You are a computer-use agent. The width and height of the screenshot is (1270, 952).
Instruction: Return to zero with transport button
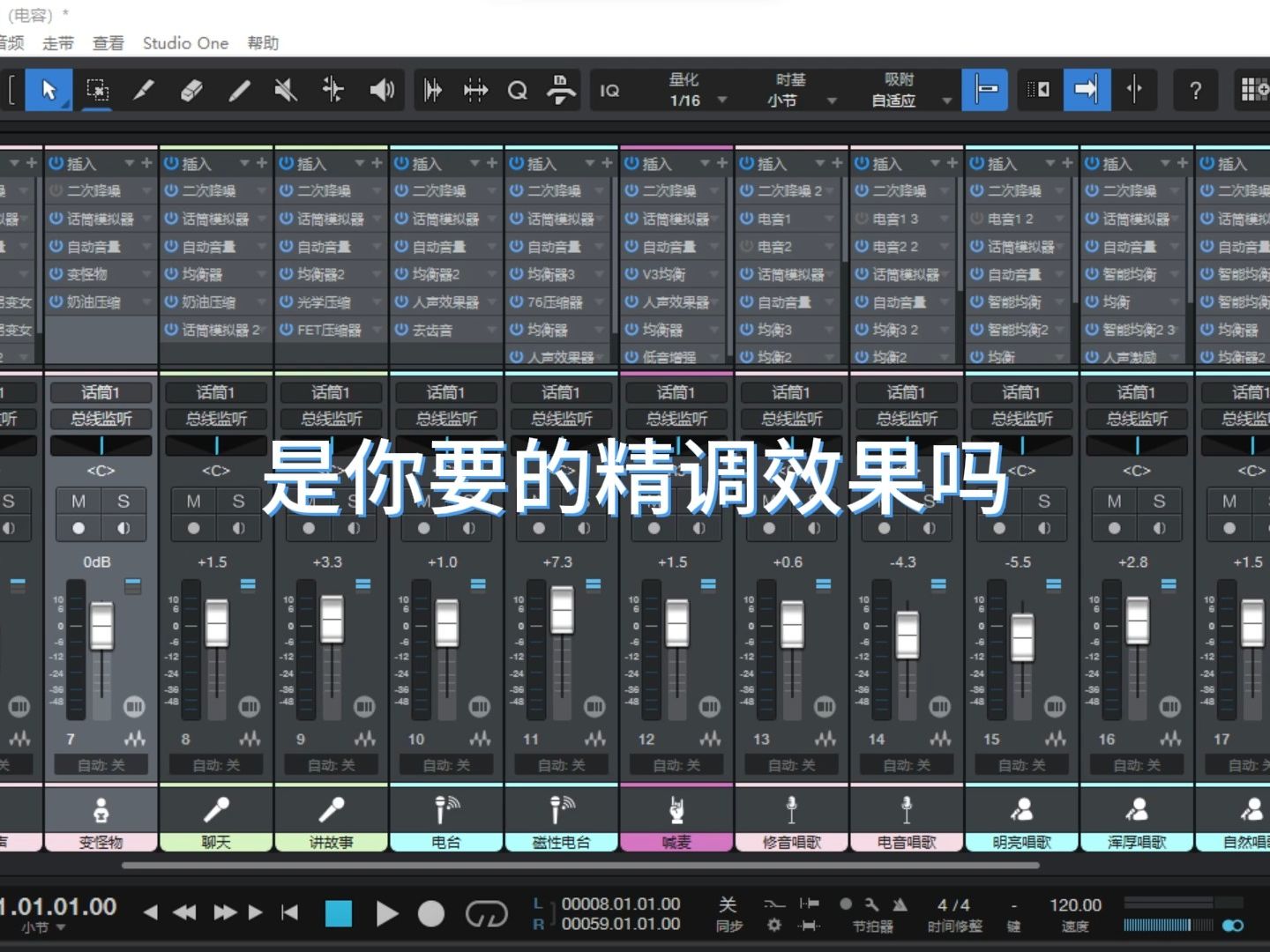point(289,912)
